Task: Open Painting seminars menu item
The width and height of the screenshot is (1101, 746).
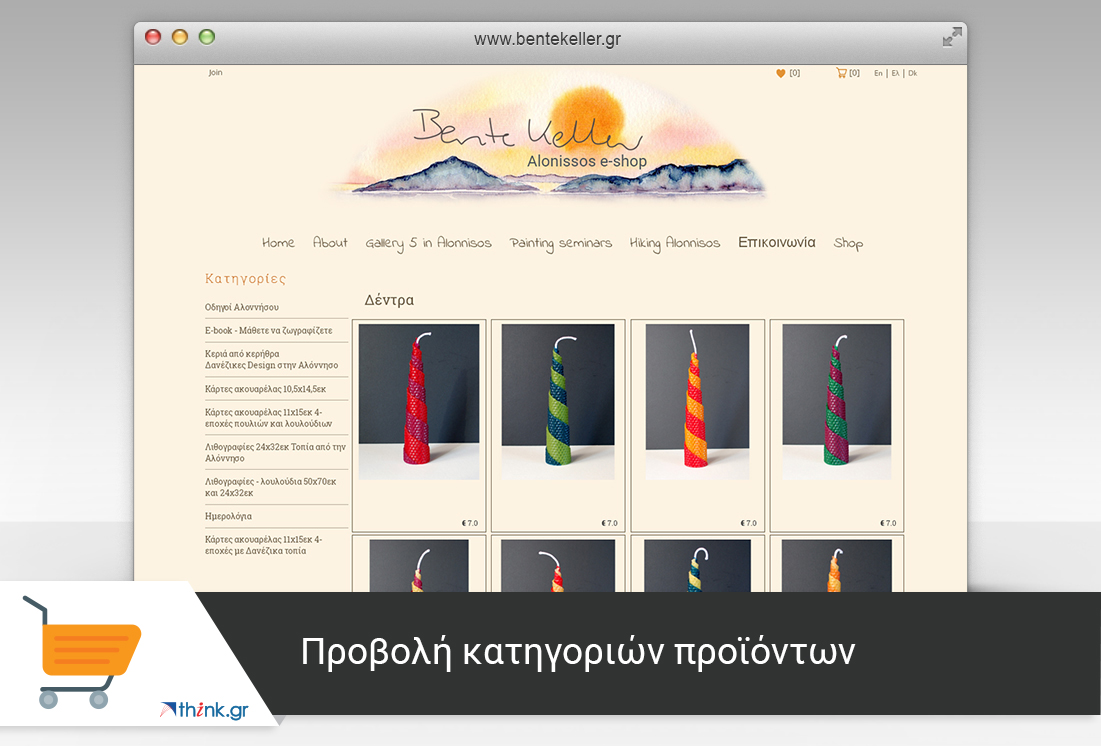Action: pos(560,243)
